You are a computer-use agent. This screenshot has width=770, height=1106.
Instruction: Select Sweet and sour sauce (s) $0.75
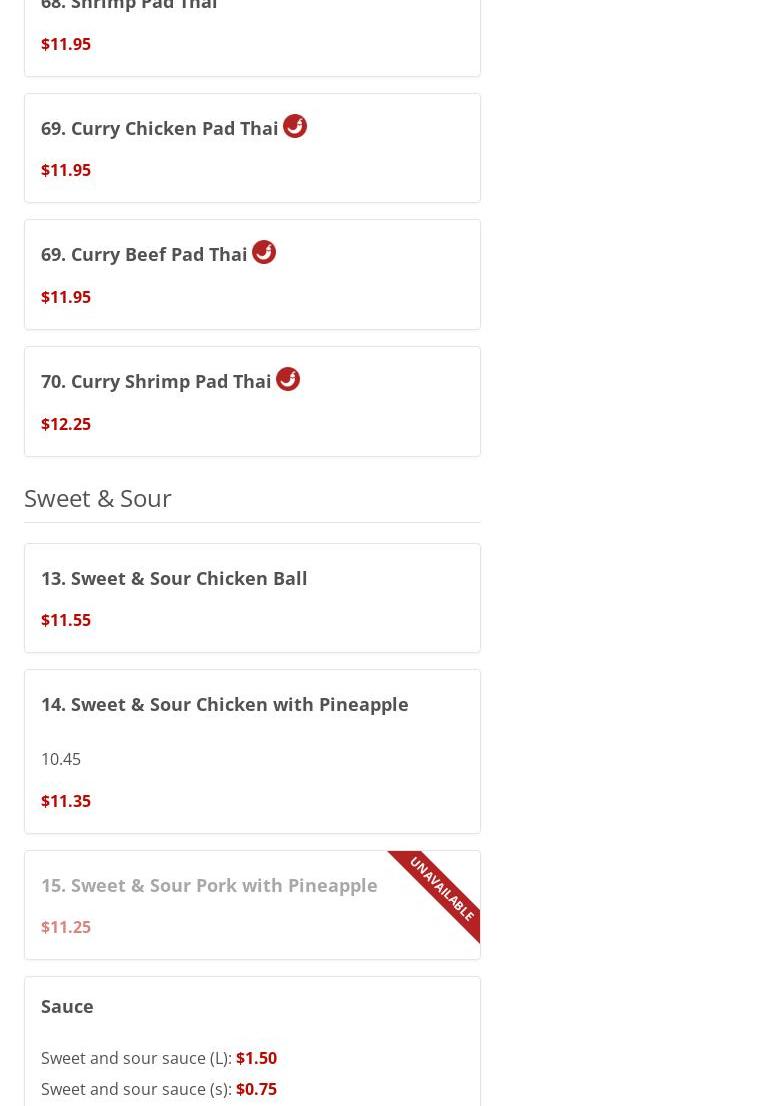pyautogui.click(x=159, y=1089)
